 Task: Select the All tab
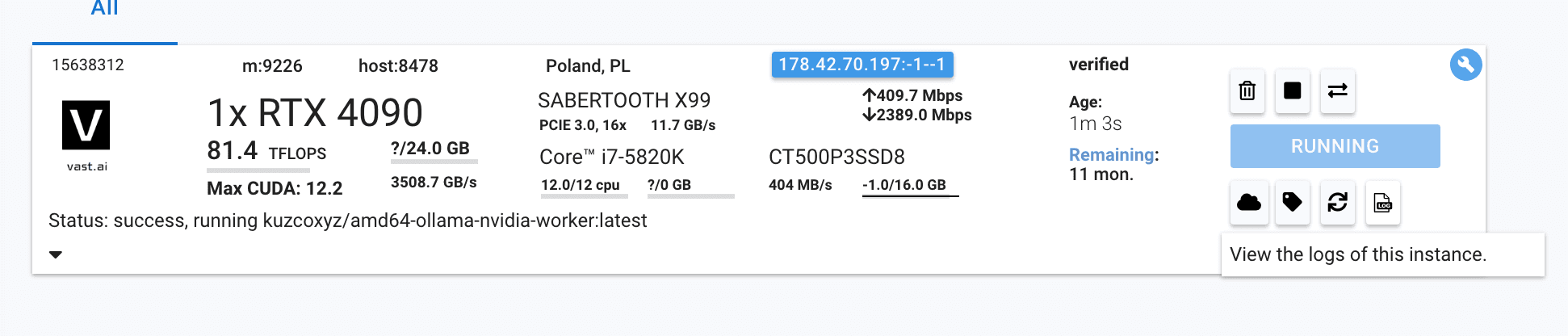(x=105, y=10)
